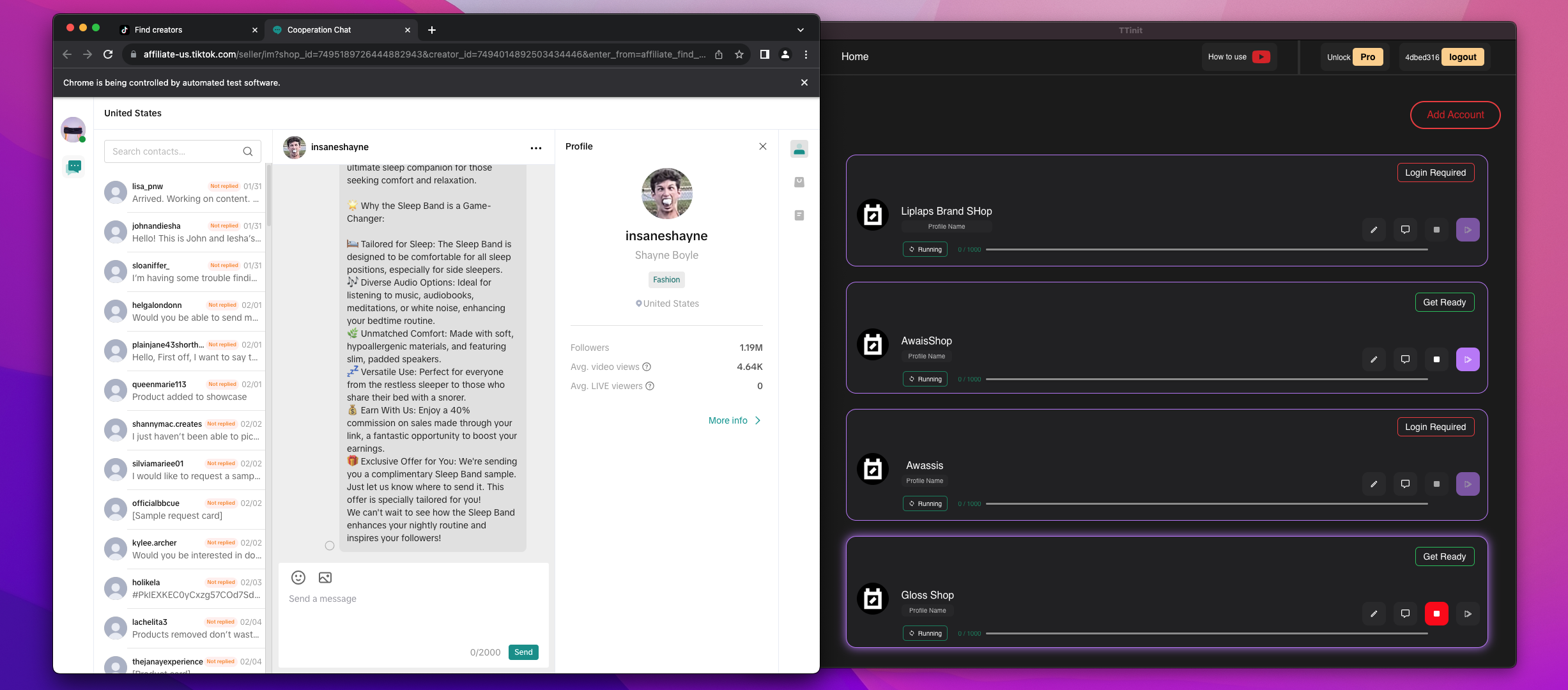Stop Liplaps Brand SHop account
This screenshot has height=690, width=1568.
click(1436, 230)
